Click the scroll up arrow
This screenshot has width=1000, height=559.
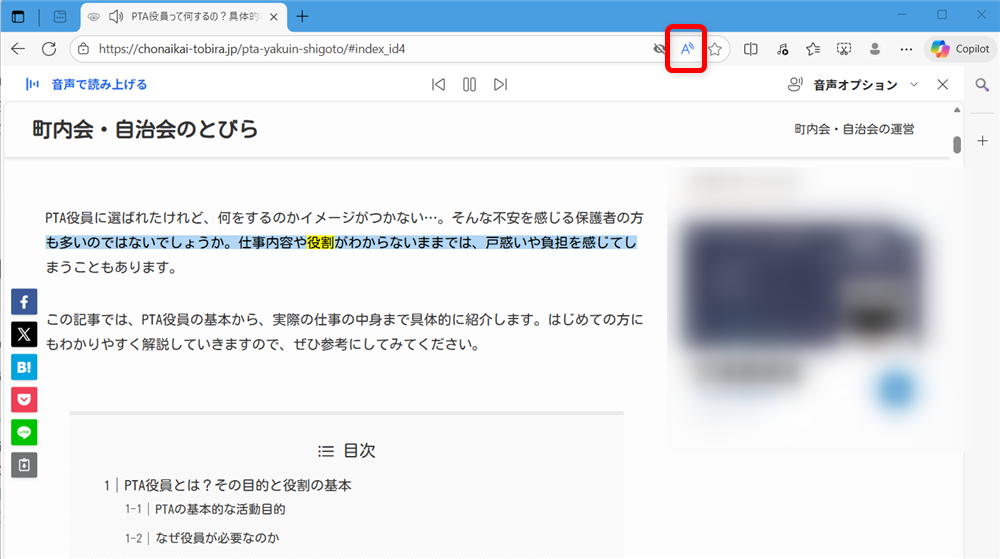tap(957, 110)
